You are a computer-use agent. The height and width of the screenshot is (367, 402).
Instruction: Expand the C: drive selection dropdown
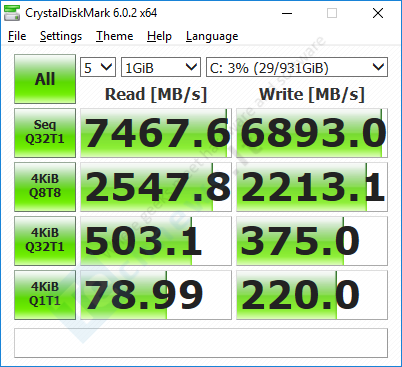[297, 67]
